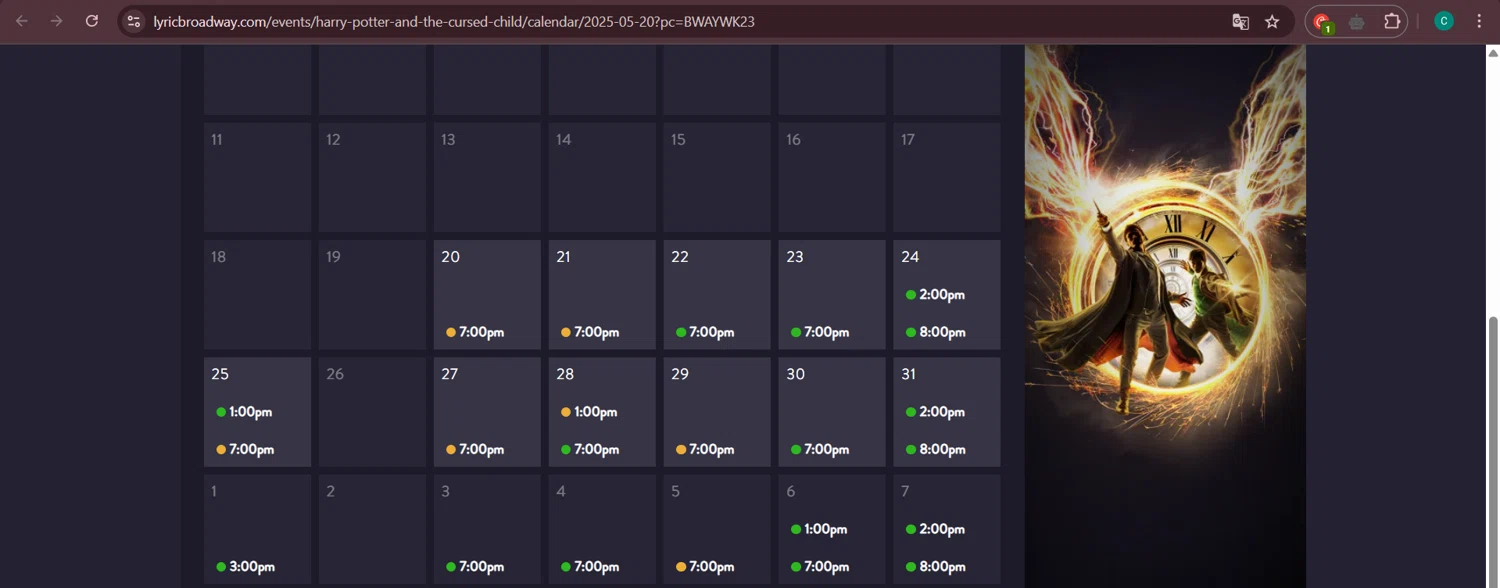This screenshot has height=588, width=1500.
Task: Click the translate page icon
Action: click(1240, 21)
